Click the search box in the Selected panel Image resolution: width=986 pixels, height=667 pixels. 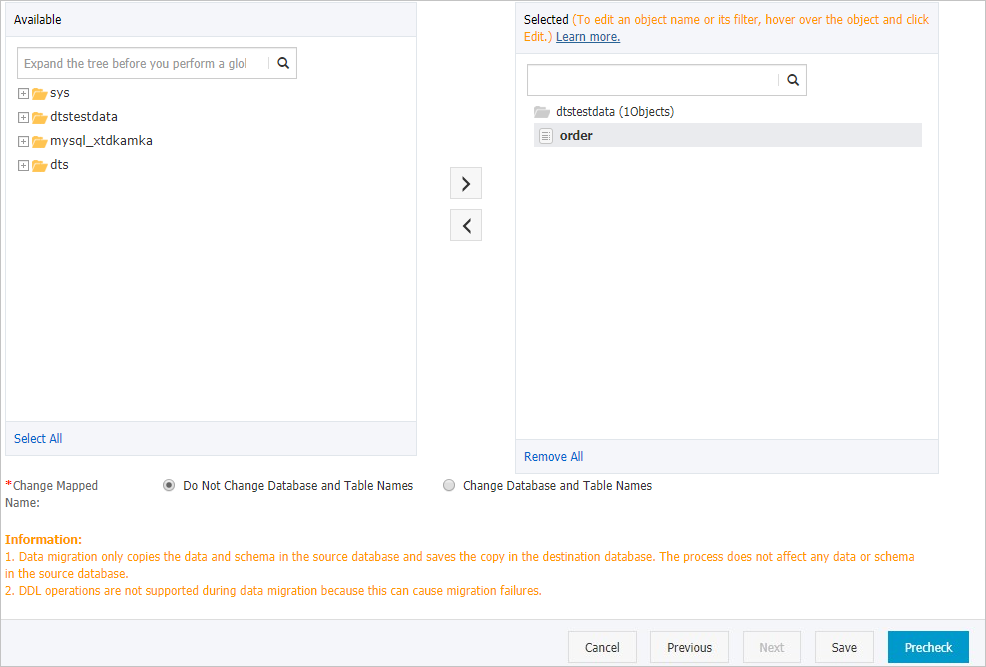(x=655, y=79)
